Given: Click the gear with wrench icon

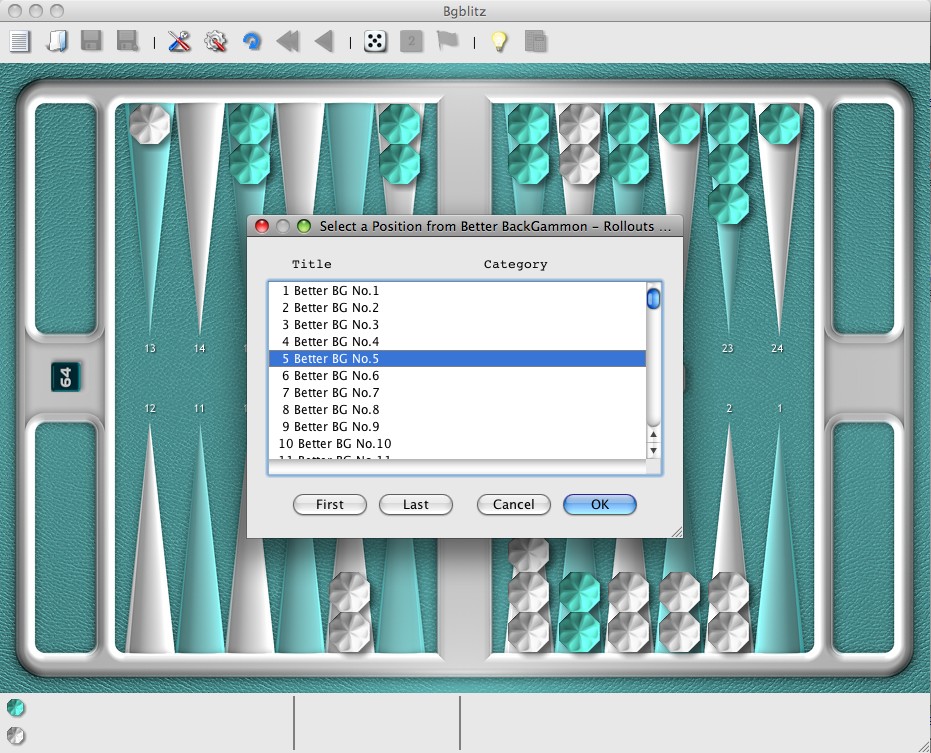Looking at the screenshot, I should coord(215,41).
